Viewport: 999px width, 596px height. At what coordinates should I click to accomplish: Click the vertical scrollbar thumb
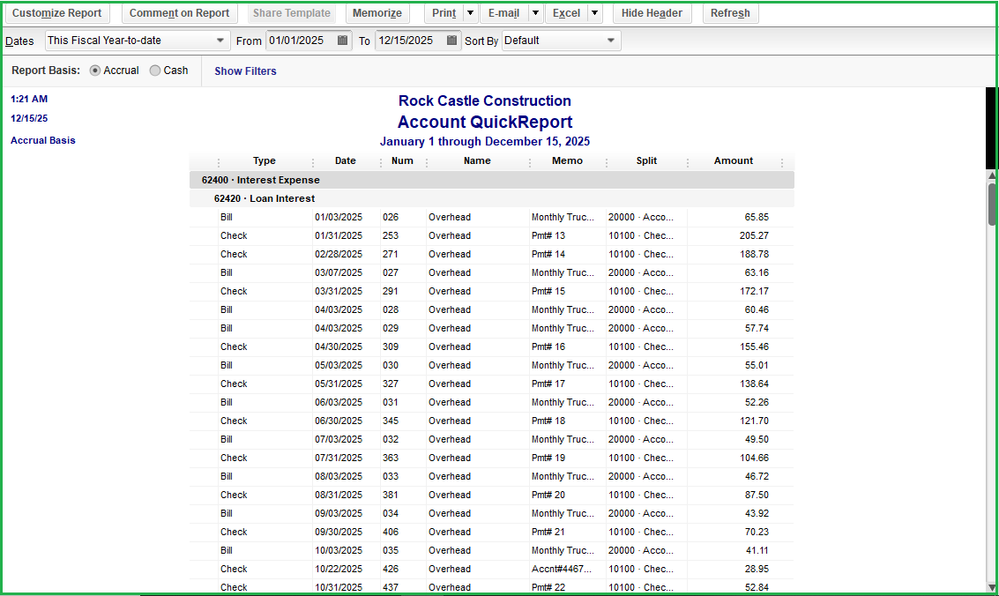992,204
